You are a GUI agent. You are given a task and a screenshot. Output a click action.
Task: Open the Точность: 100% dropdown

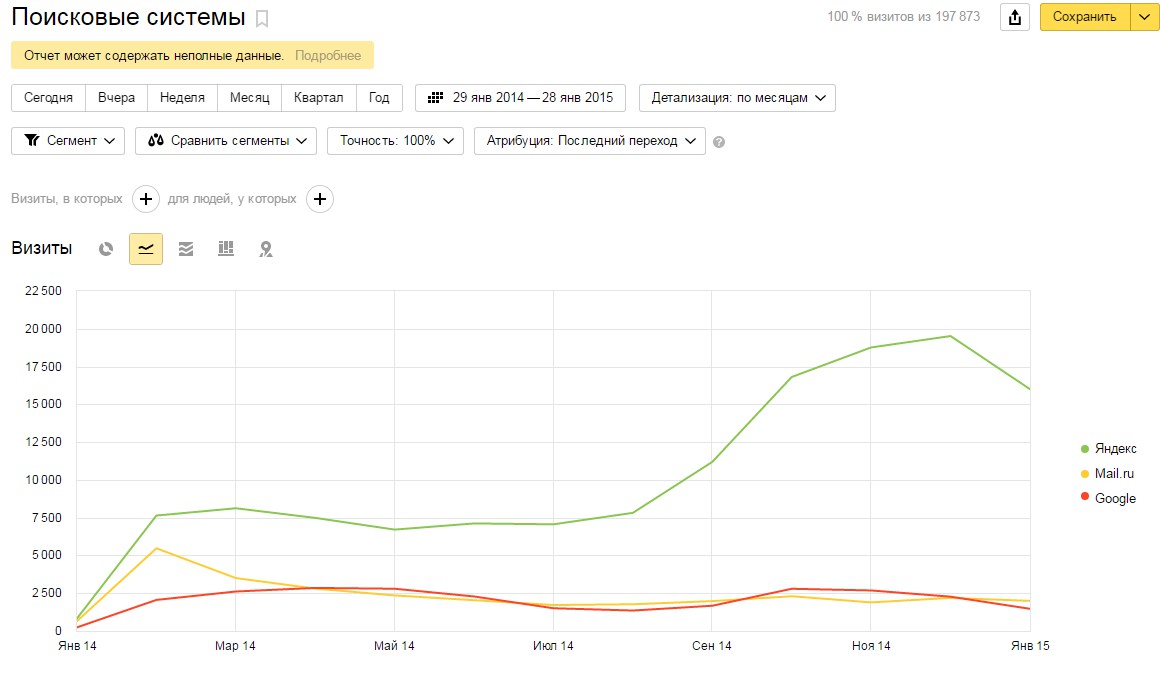(395, 141)
